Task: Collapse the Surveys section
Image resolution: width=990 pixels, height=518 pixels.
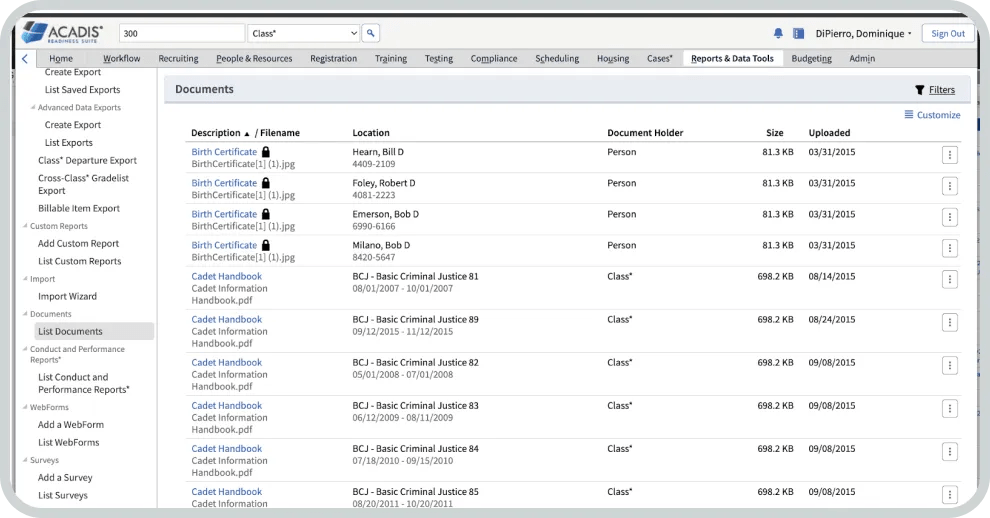Action: point(25,460)
